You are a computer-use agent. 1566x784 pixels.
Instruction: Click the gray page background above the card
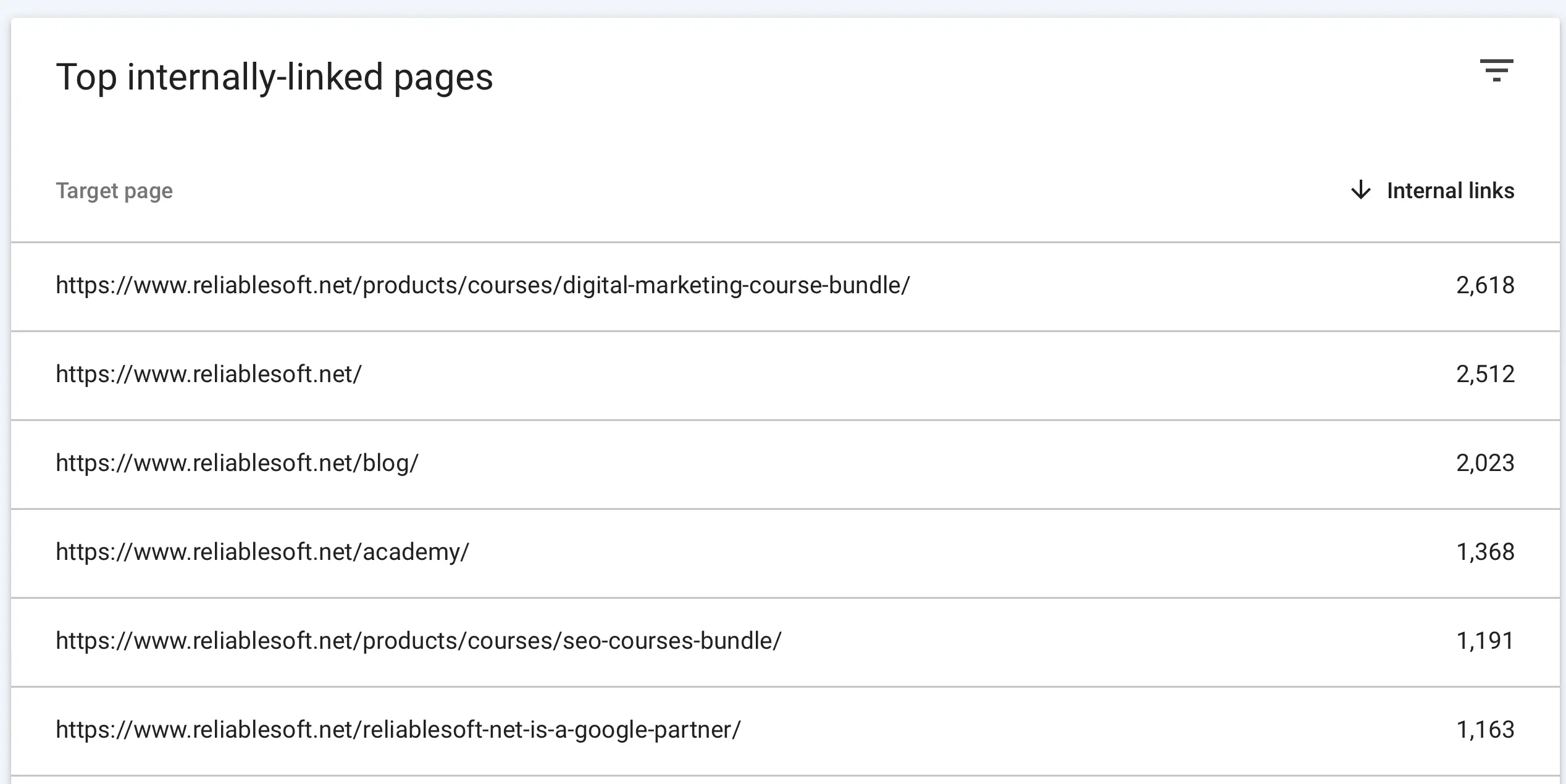pos(783,7)
